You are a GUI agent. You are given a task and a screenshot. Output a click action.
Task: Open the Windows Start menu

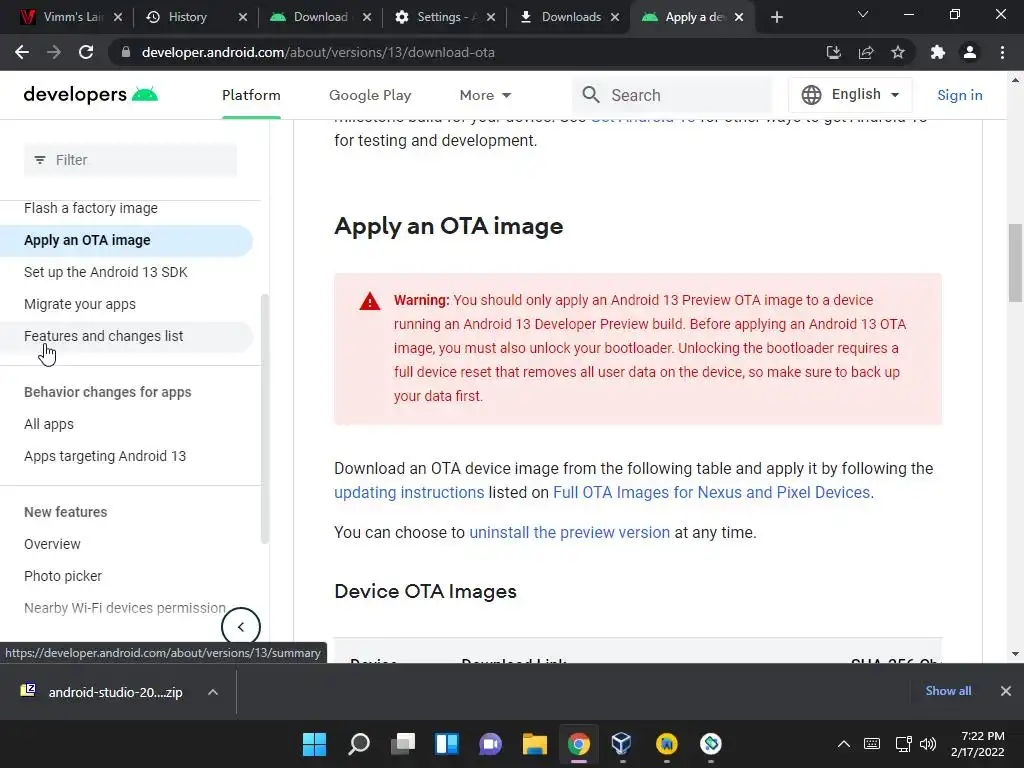[314, 744]
